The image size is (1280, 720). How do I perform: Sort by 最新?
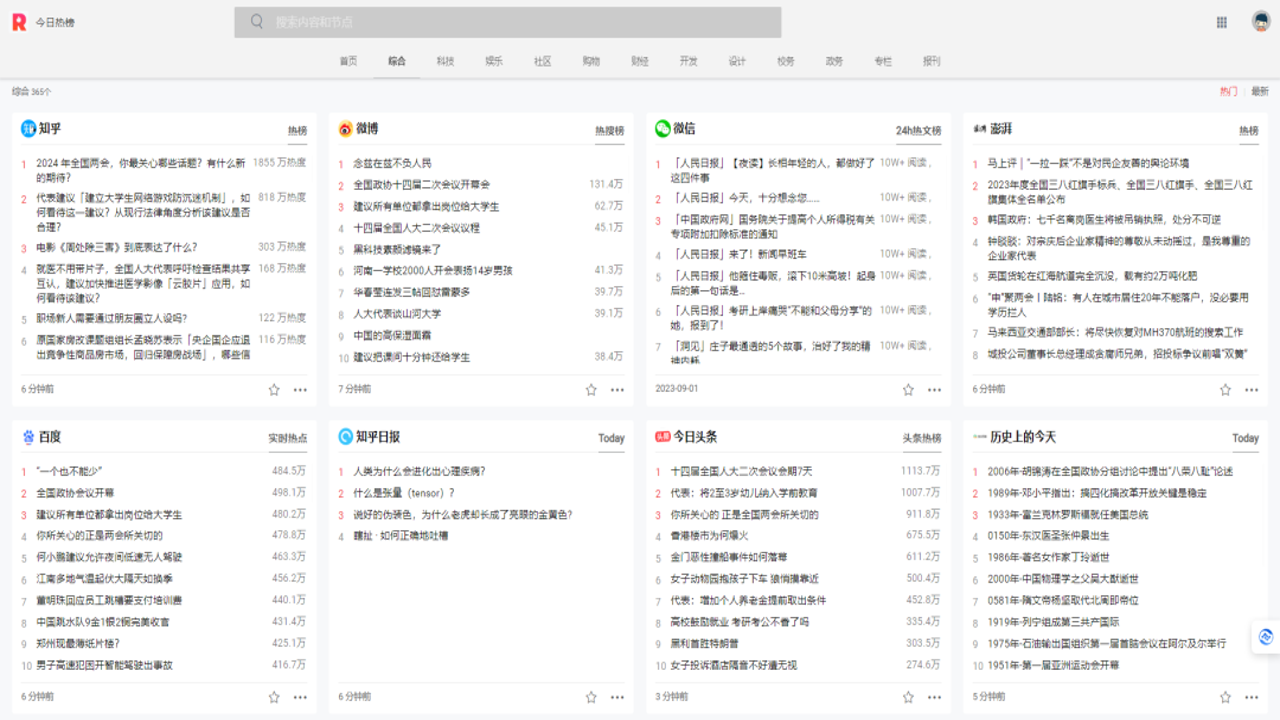click(1259, 91)
